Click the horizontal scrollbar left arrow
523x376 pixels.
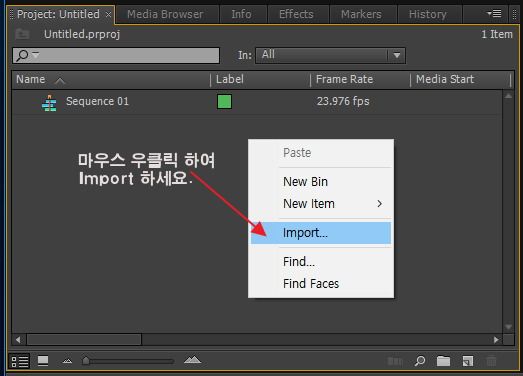[x=18, y=340]
